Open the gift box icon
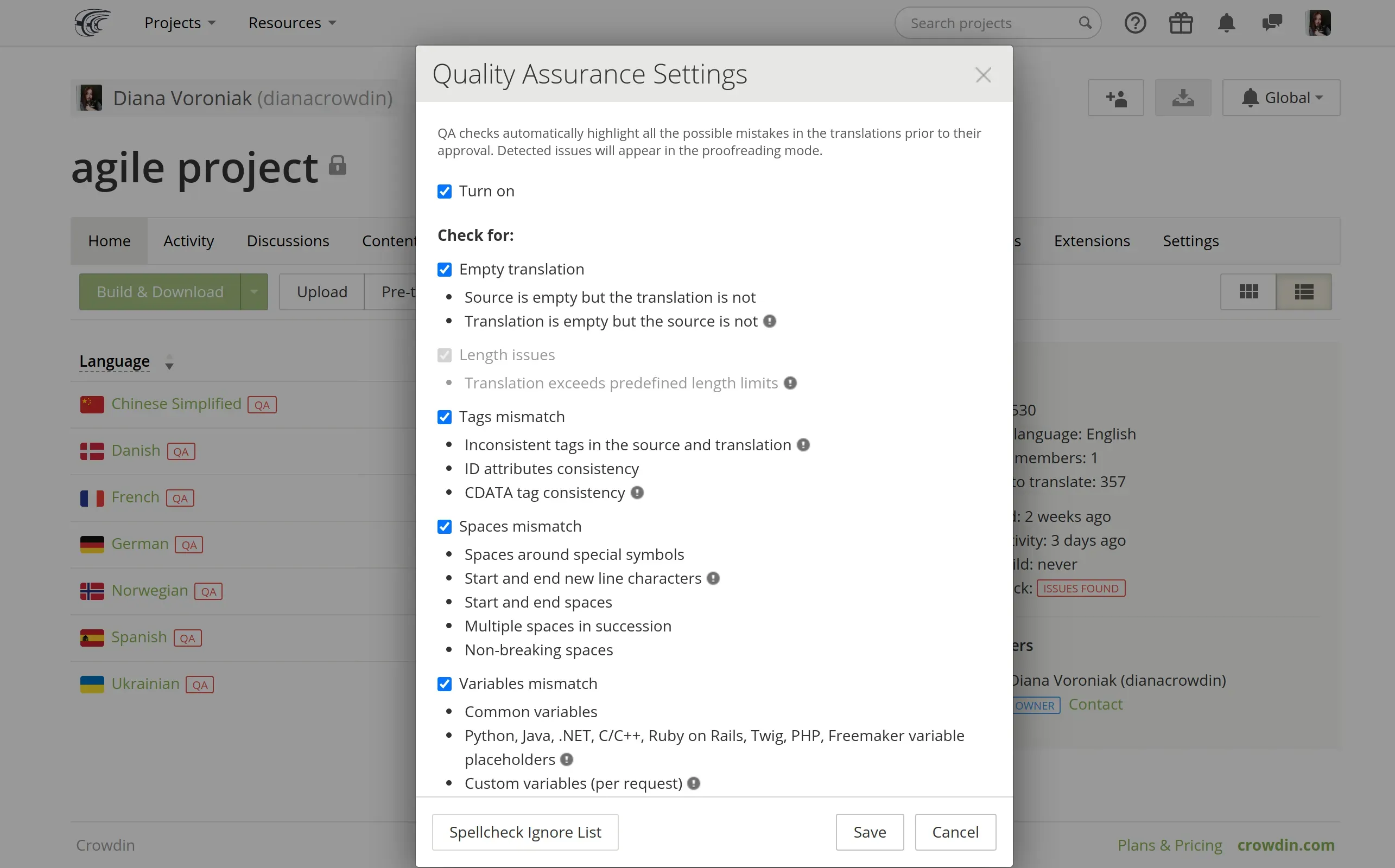 tap(1181, 23)
